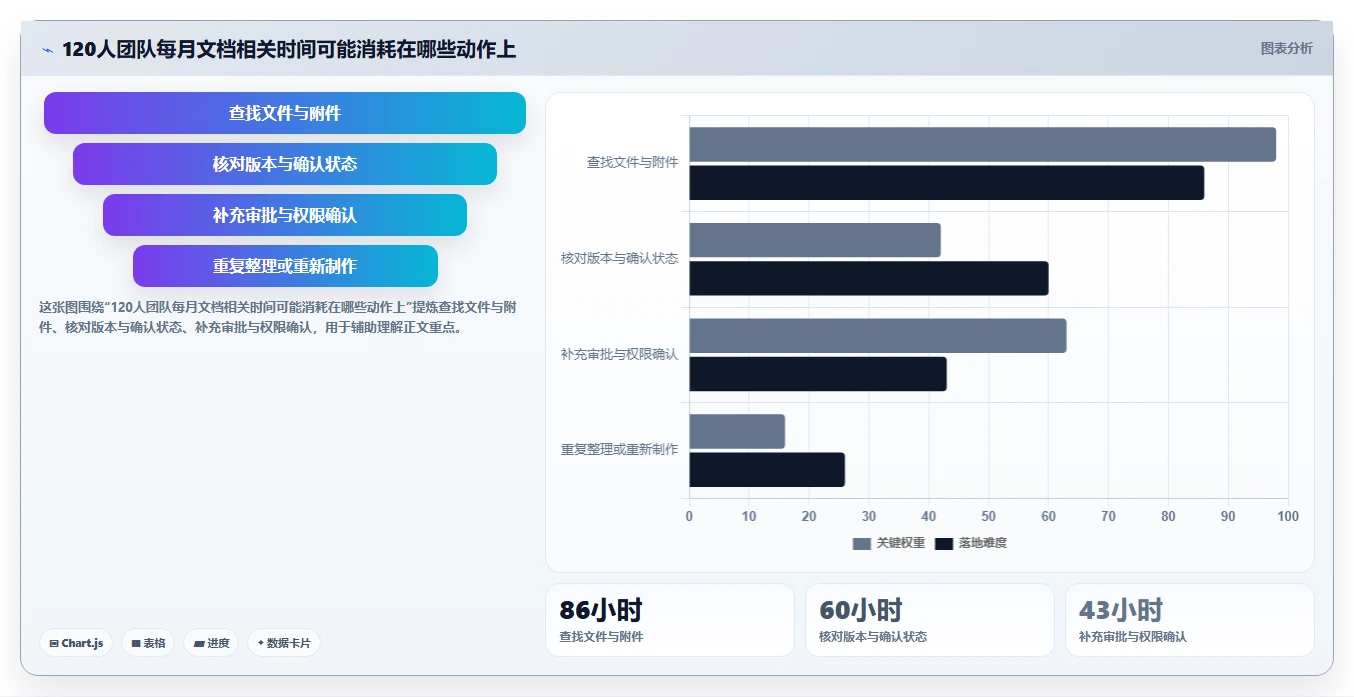The image size is (1354, 697).
Task: Open the 86小时 data card
Action: pos(670,620)
